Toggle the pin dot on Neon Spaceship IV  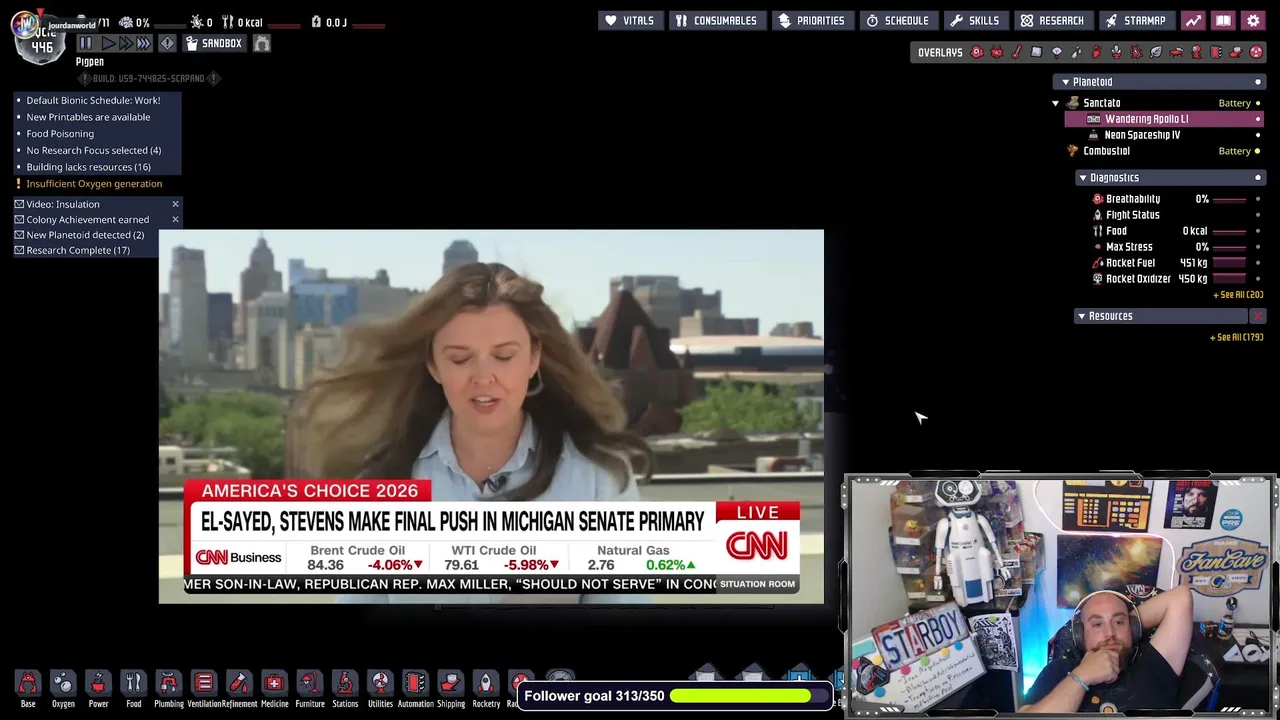(1258, 135)
